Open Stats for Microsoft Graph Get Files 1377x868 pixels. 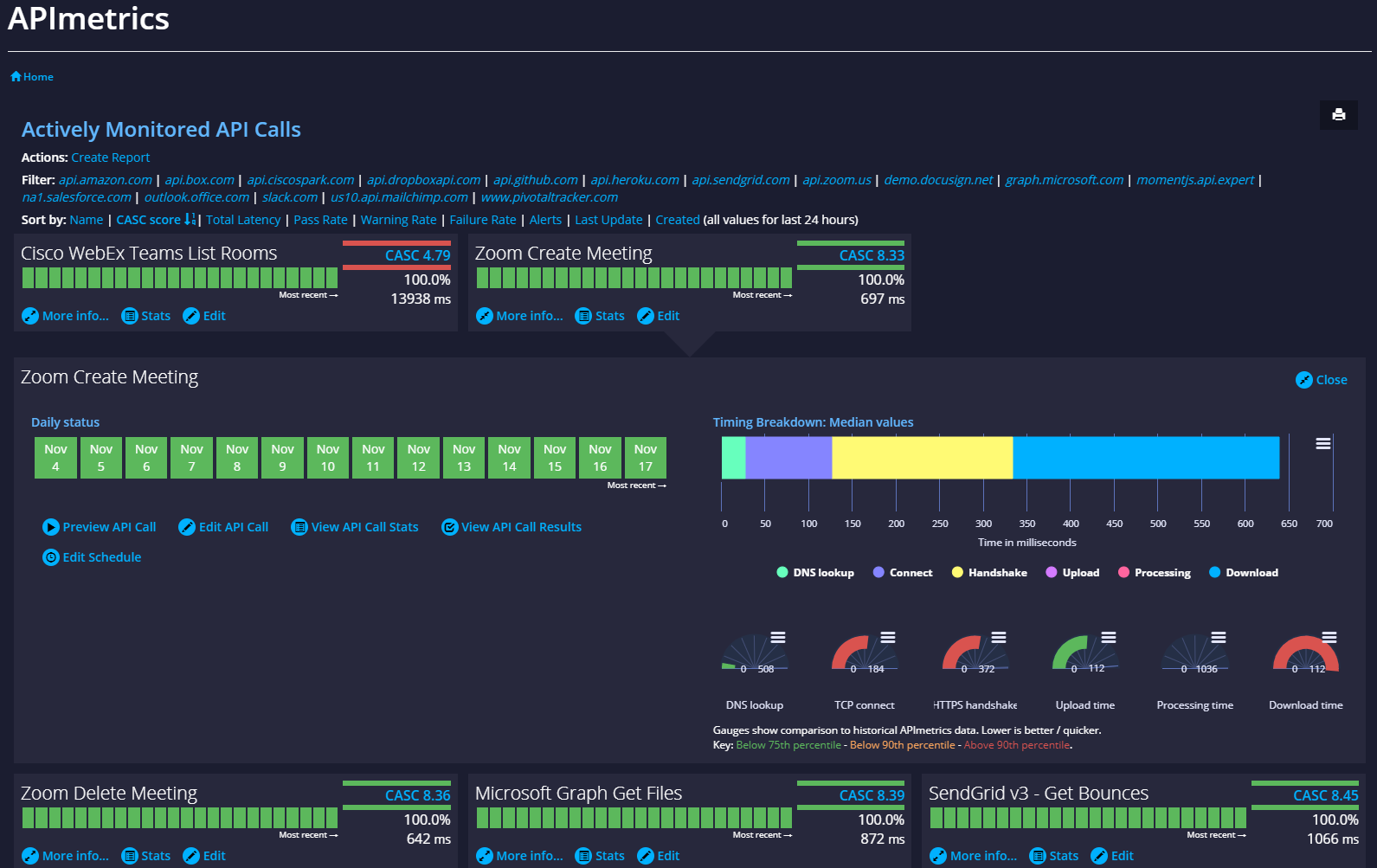tap(600, 856)
